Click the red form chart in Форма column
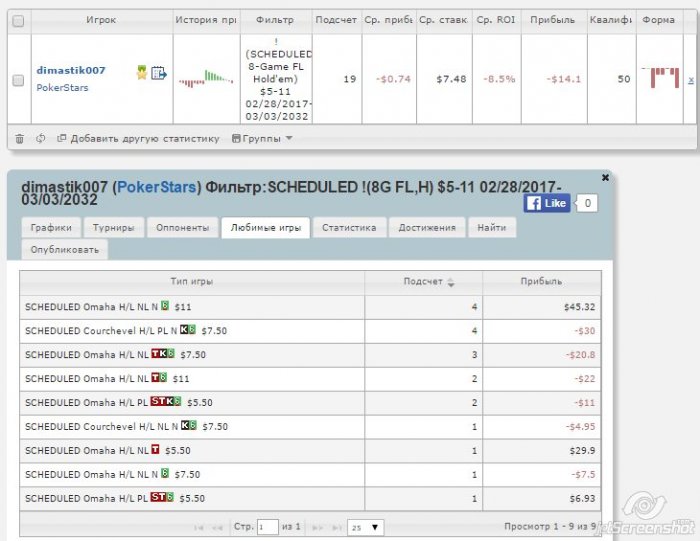The width and height of the screenshot is (700, 541). (x=661, y=77)
